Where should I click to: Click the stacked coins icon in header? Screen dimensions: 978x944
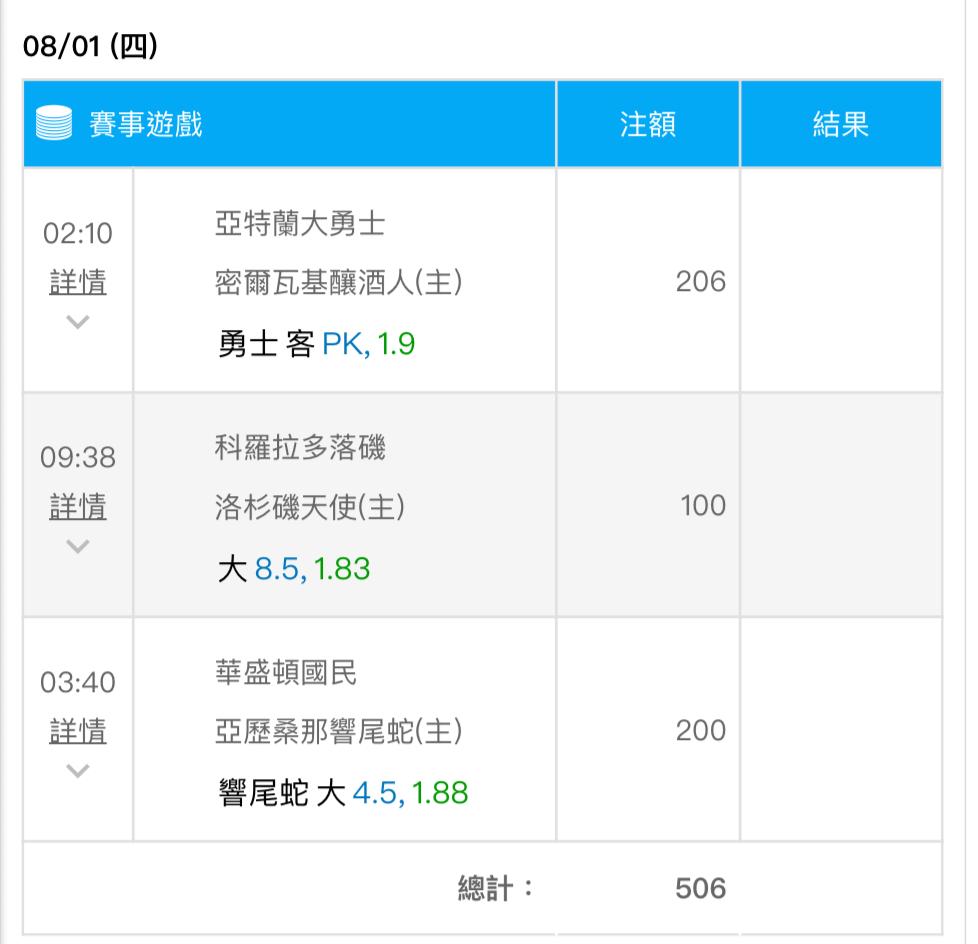(x=54, y=123)
